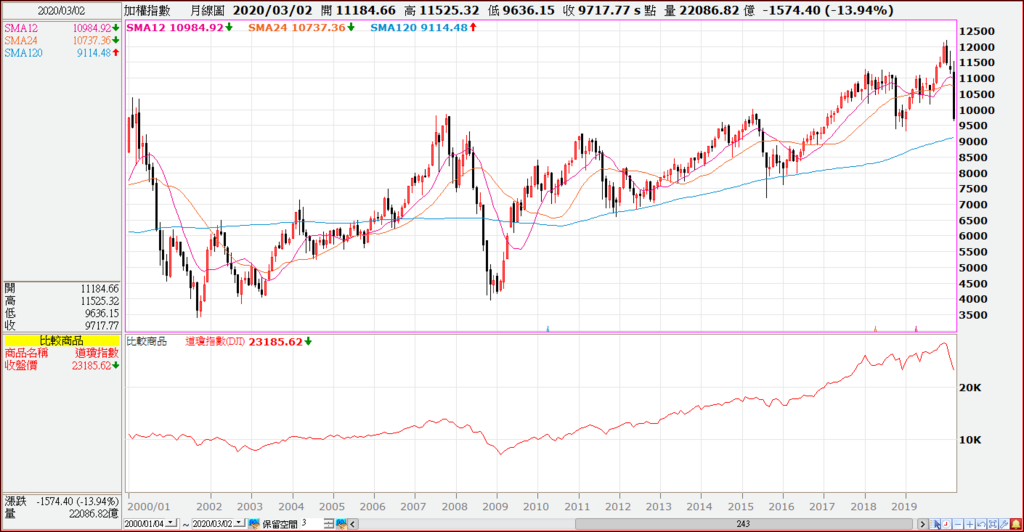Zoom in with the plus icon
1024x532 pixels.
970,524
